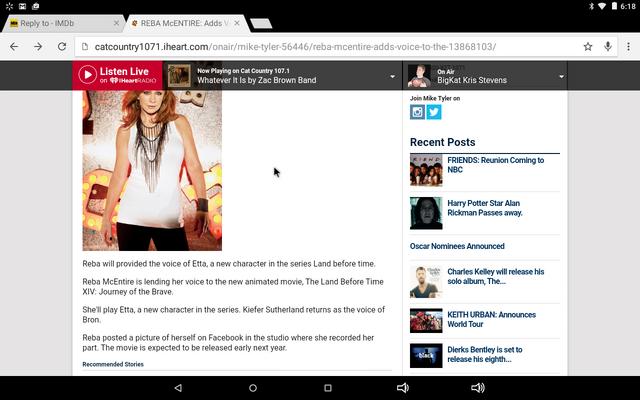This screenshot has width=640, height=400.
Task: Close the REBA McENTIRE tab
Action: tap(237, 23)
